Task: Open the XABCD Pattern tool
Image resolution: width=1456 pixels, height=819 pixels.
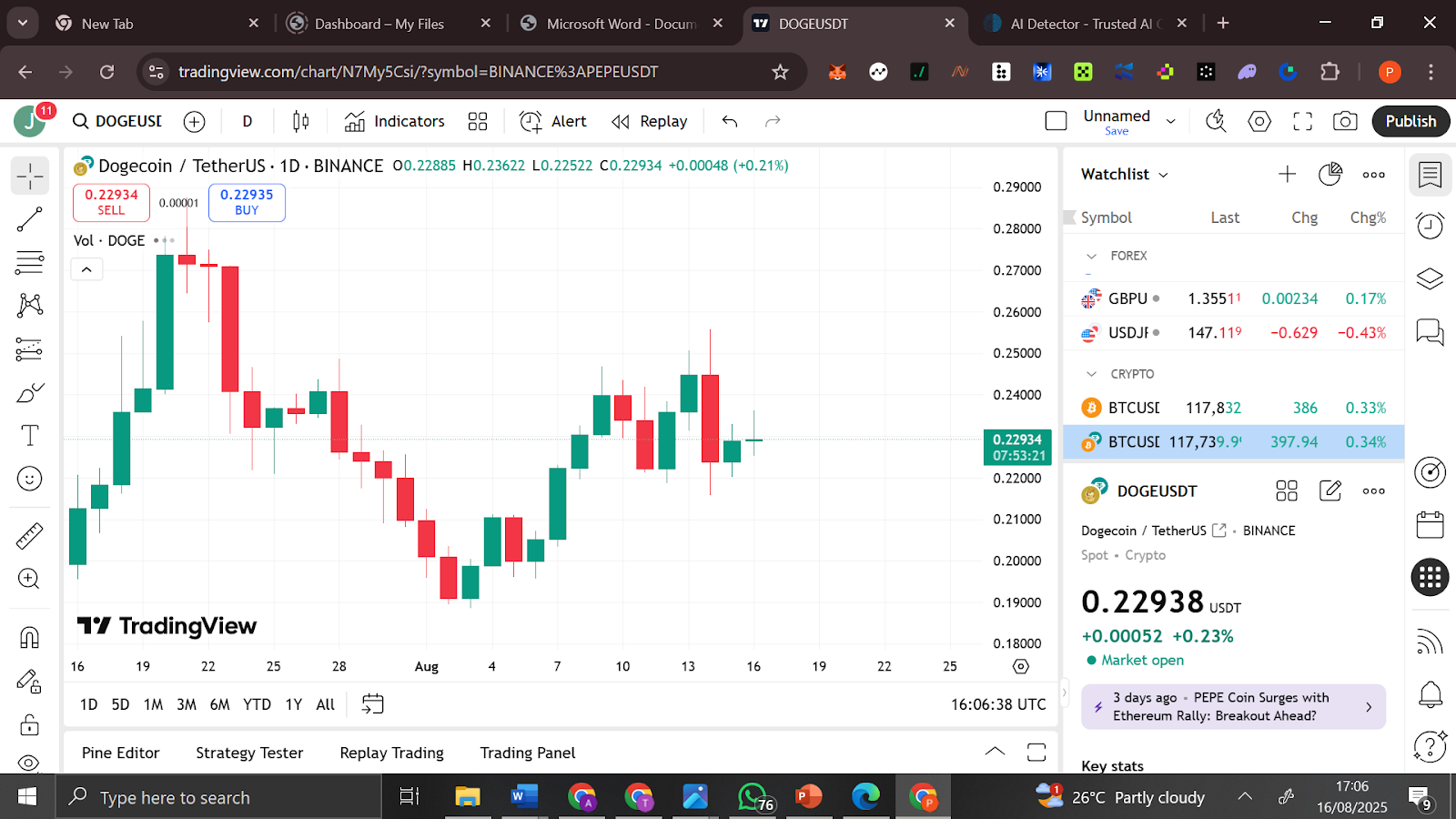Action: pyautogui.click(x=30, y=306)
